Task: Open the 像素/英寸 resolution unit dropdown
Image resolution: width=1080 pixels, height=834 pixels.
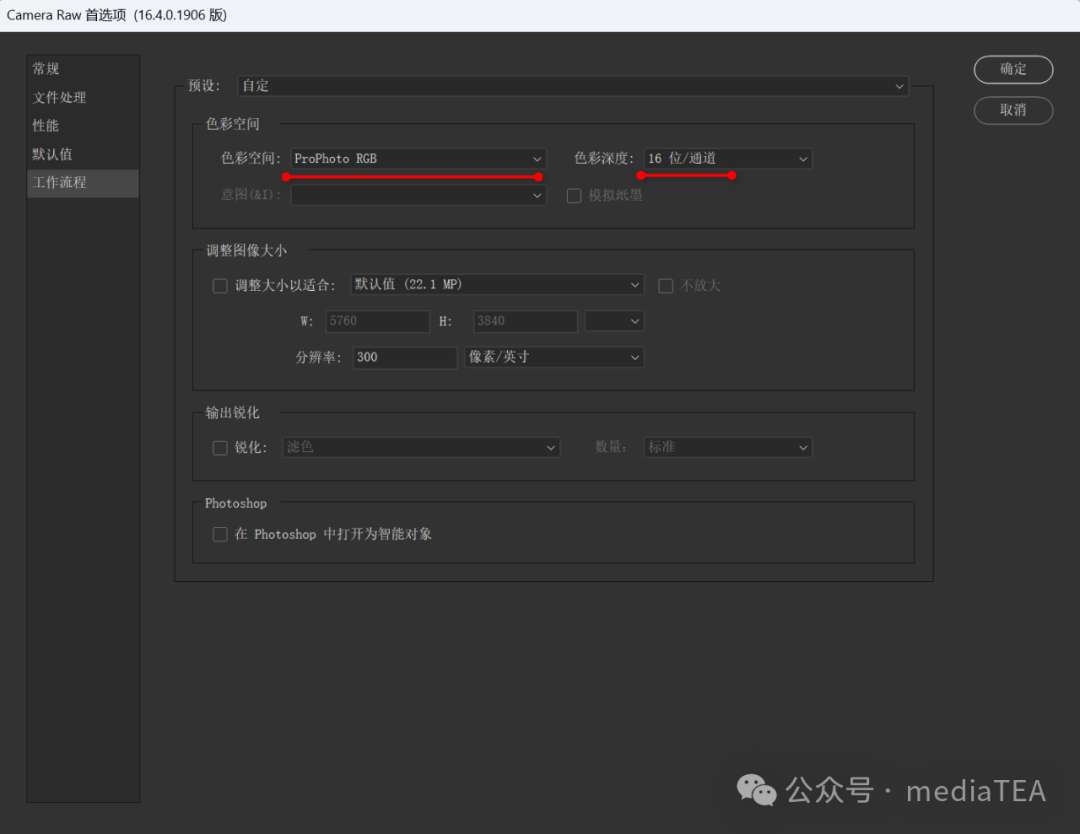Action: pyautogui.click(x=554, y=357)
